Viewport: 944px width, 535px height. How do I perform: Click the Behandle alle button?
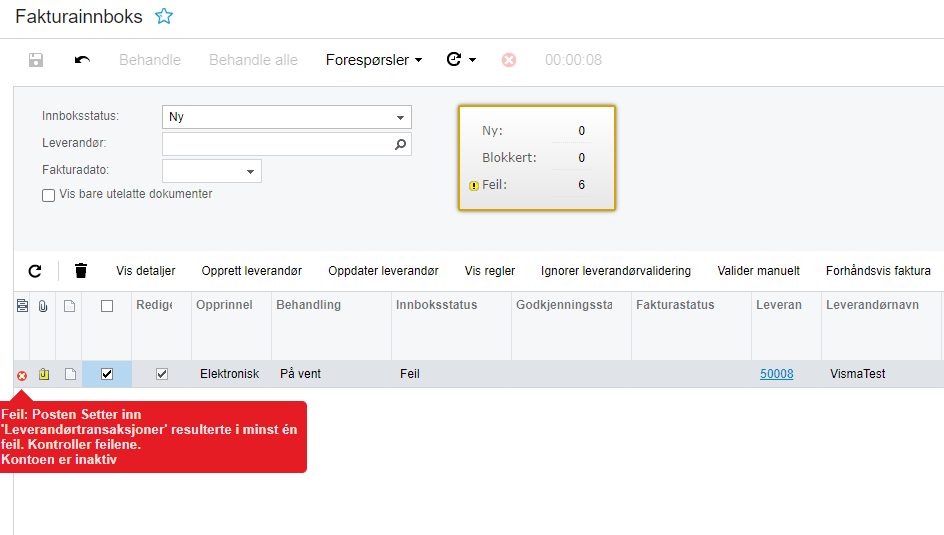click(253, 60)
